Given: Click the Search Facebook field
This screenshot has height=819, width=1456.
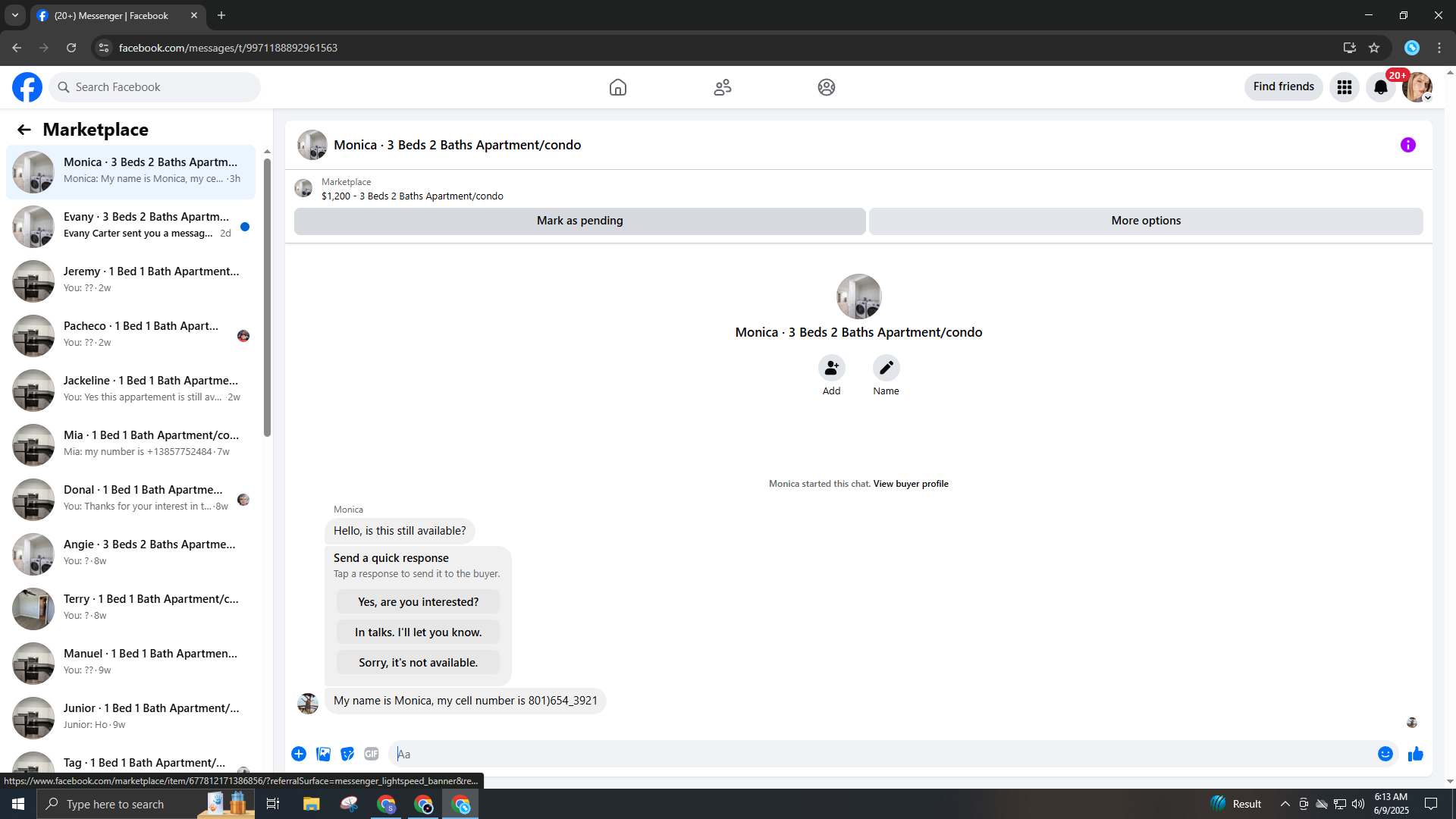Looking at the screenshot, I should pos(155,87).
